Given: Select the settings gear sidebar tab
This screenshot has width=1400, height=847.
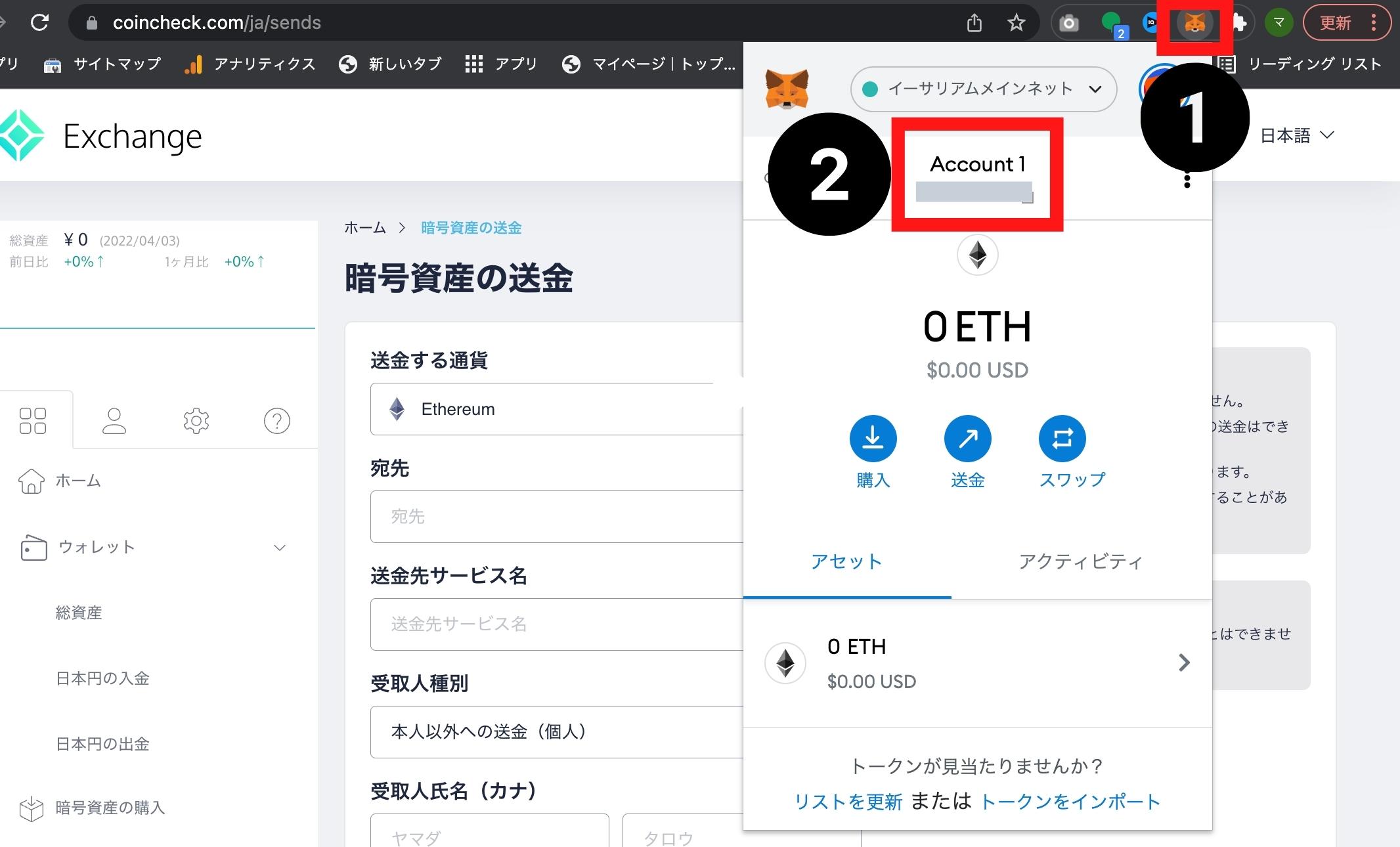Looking at the screenshot, I should [196, 421].
